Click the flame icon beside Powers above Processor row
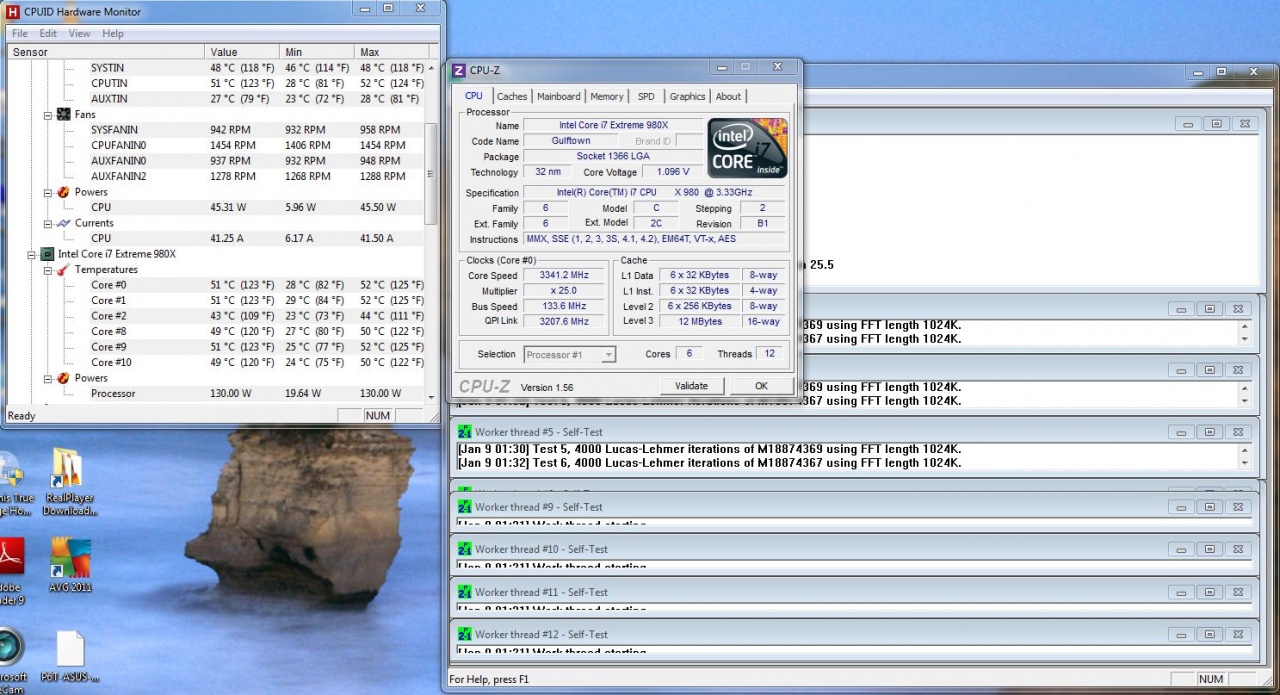 pos(64,378)
